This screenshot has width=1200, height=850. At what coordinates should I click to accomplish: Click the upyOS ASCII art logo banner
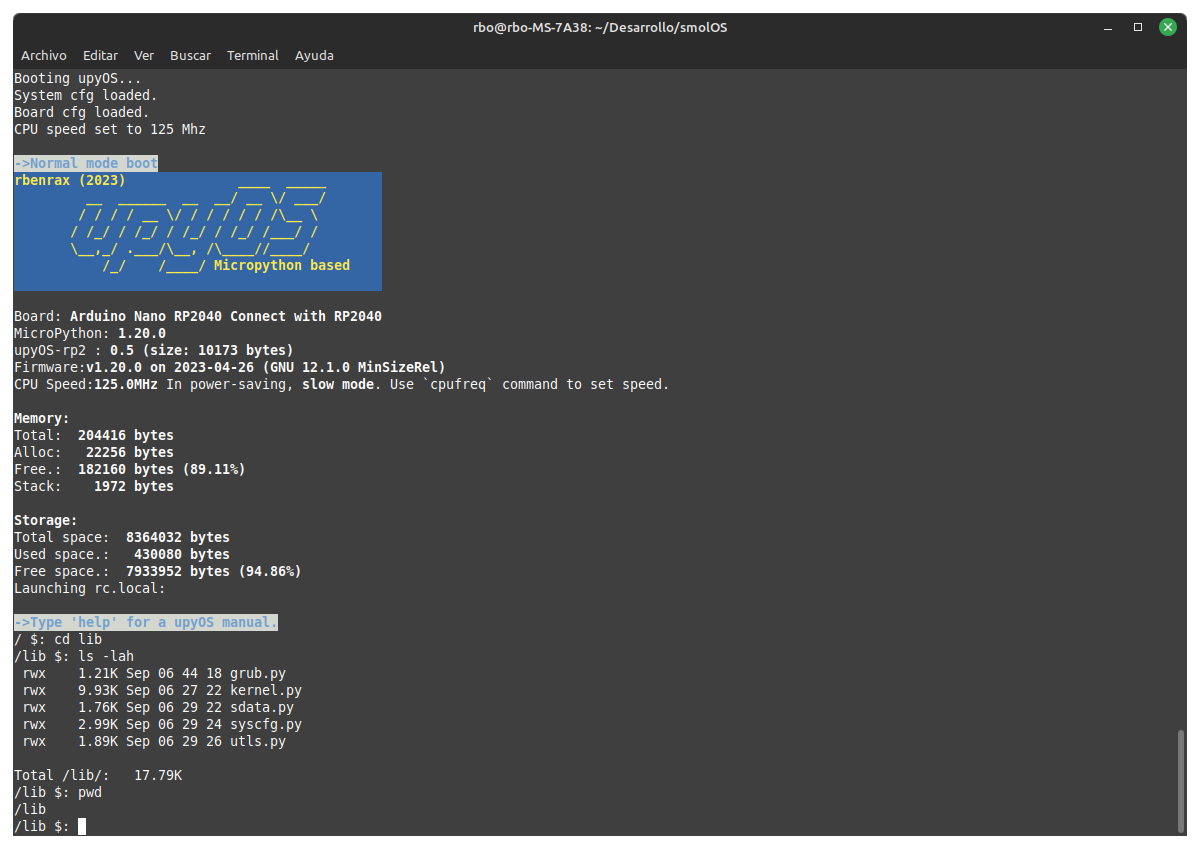coord(197,231)
